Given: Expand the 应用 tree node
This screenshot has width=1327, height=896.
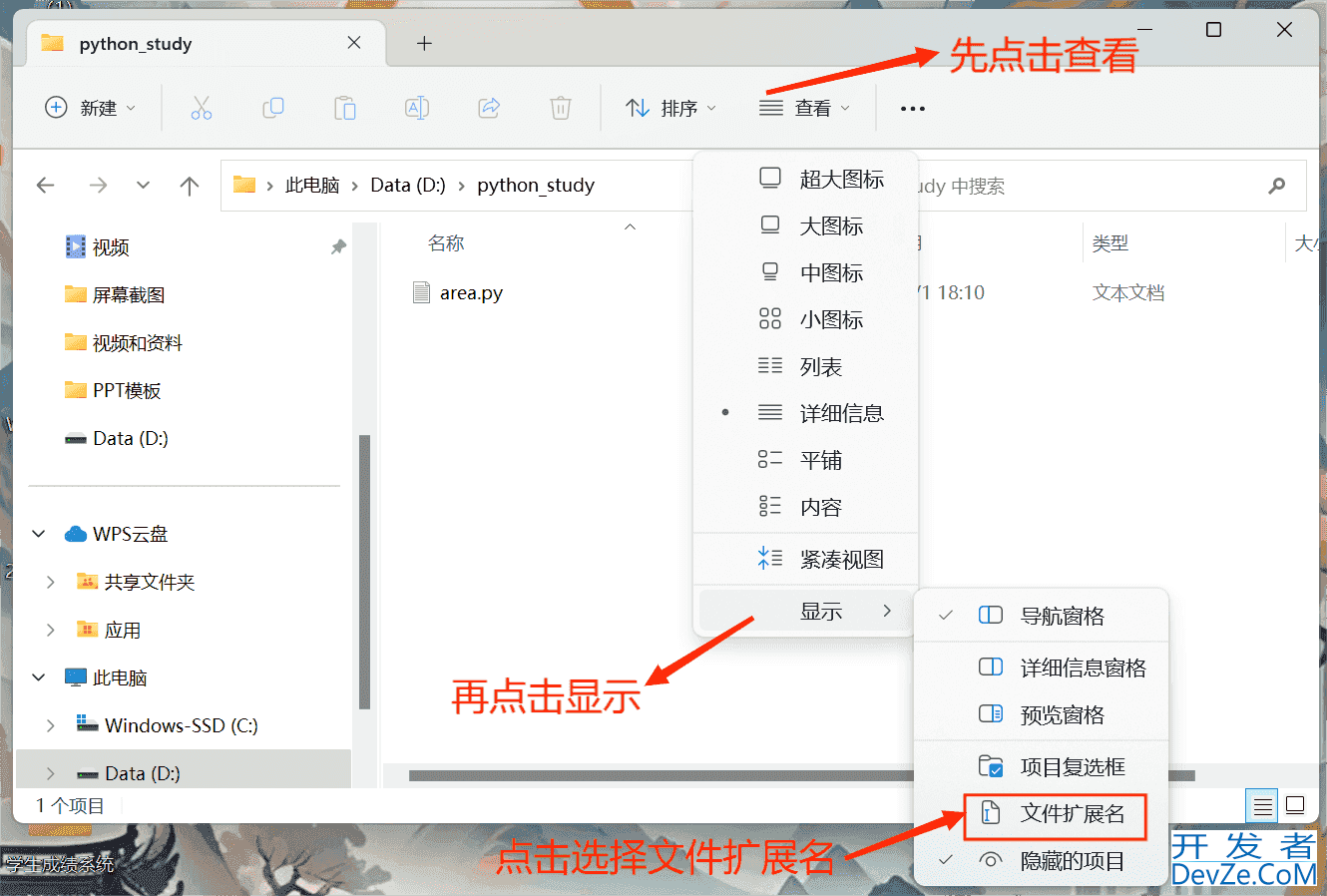Looking at the screenshot, I should (51, 630).
